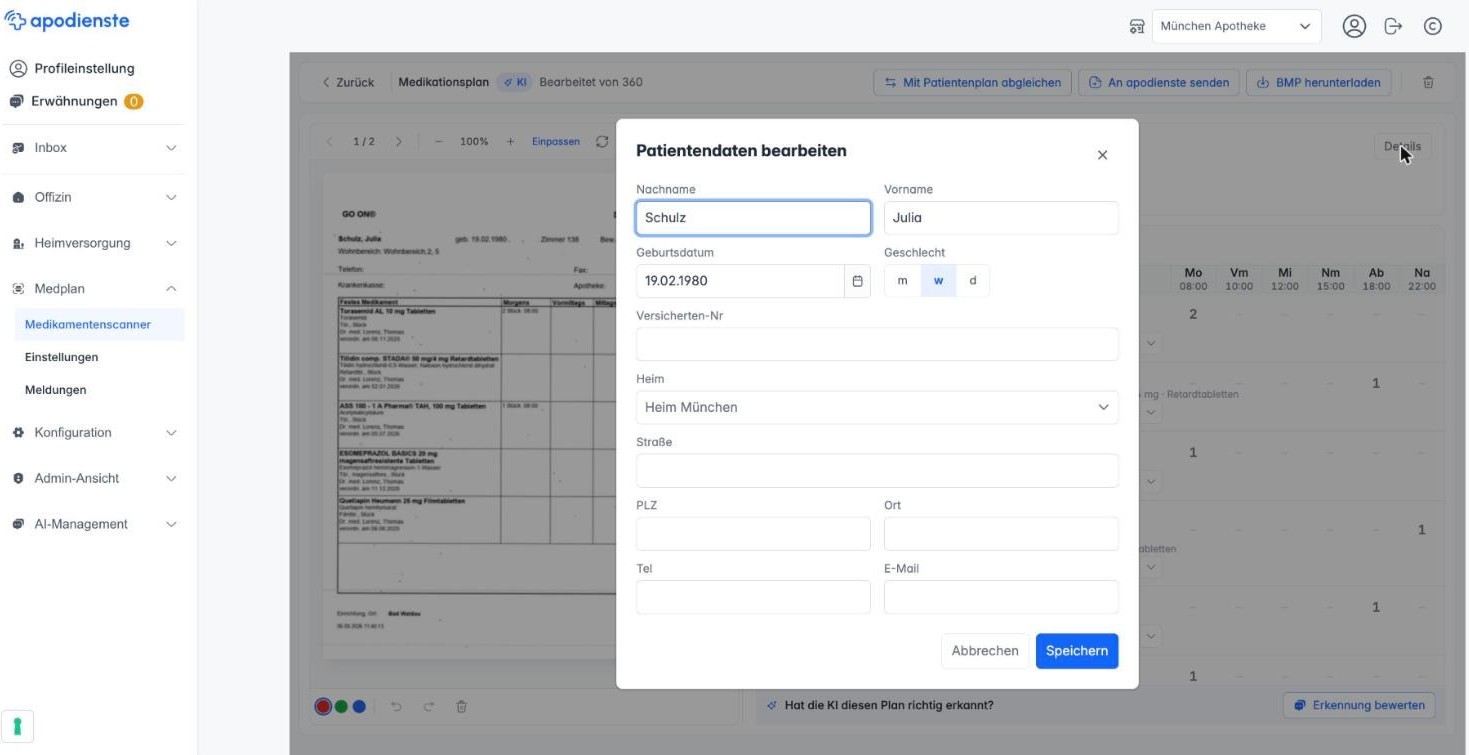Select the green annotation color
Image resolution: width=1469 pixels, height=755 pixels.
(x=341, y=706)
